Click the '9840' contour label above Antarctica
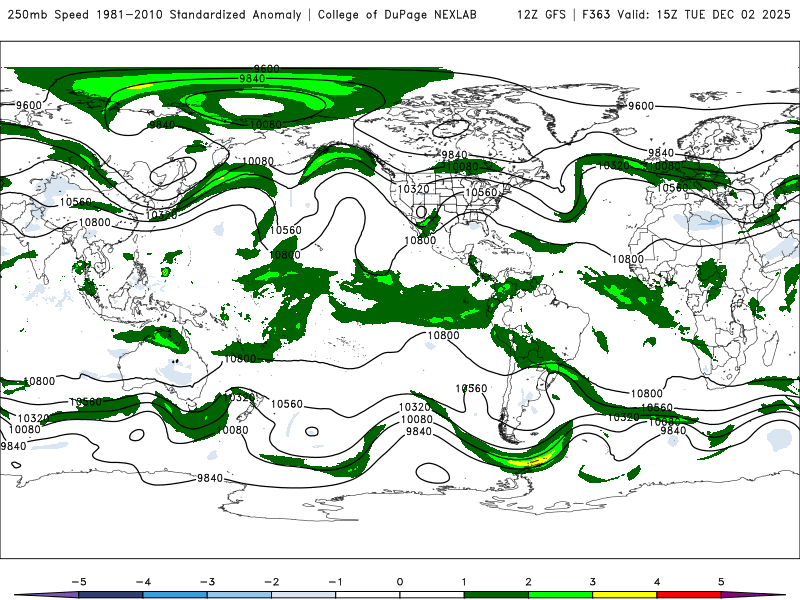The height and width of the screenshot is (600, 800). point(210,478)
